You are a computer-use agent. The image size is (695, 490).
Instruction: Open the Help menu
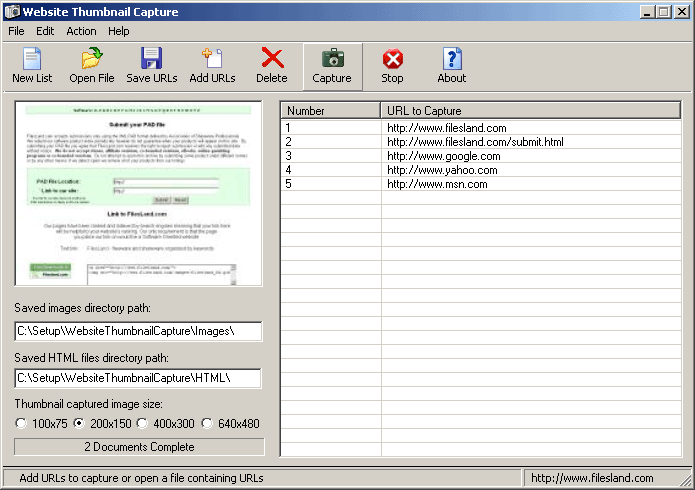[118, 31]
